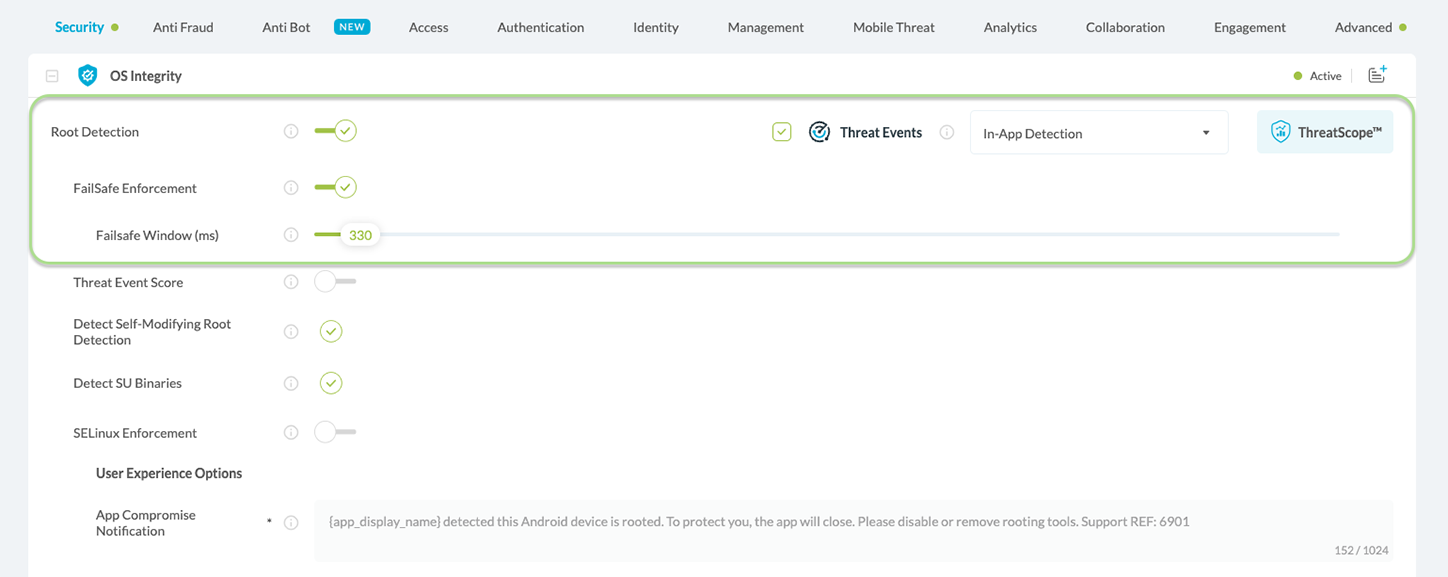Viewport: 1448px width, 577px height.
Task: Click info icon for SELinux Enforcement
Action: point(291,433)
